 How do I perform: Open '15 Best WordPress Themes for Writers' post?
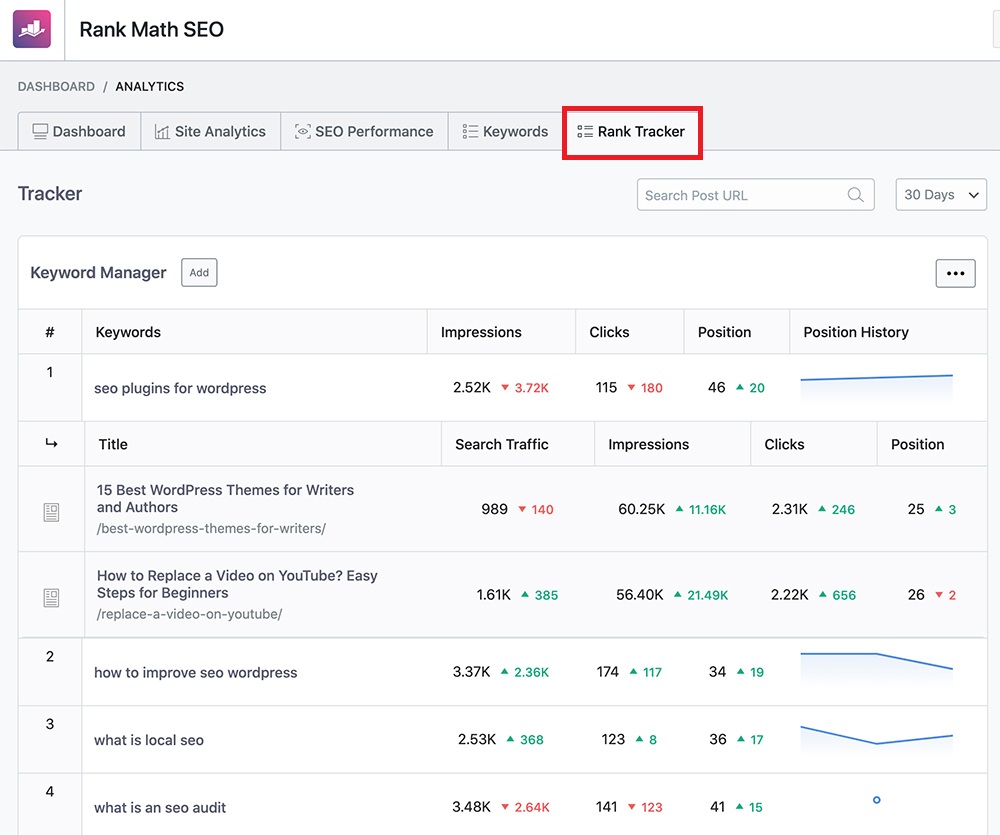(225, 498)
